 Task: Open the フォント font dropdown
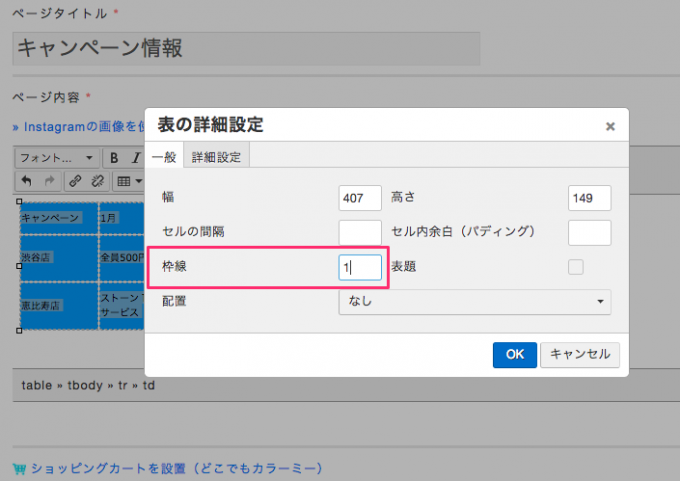tap(57, 158)
